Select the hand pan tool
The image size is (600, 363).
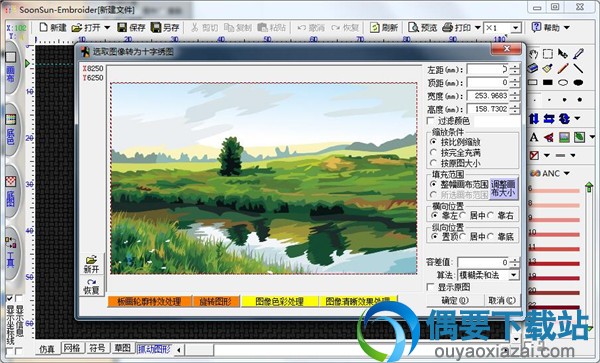click(533, 54)
